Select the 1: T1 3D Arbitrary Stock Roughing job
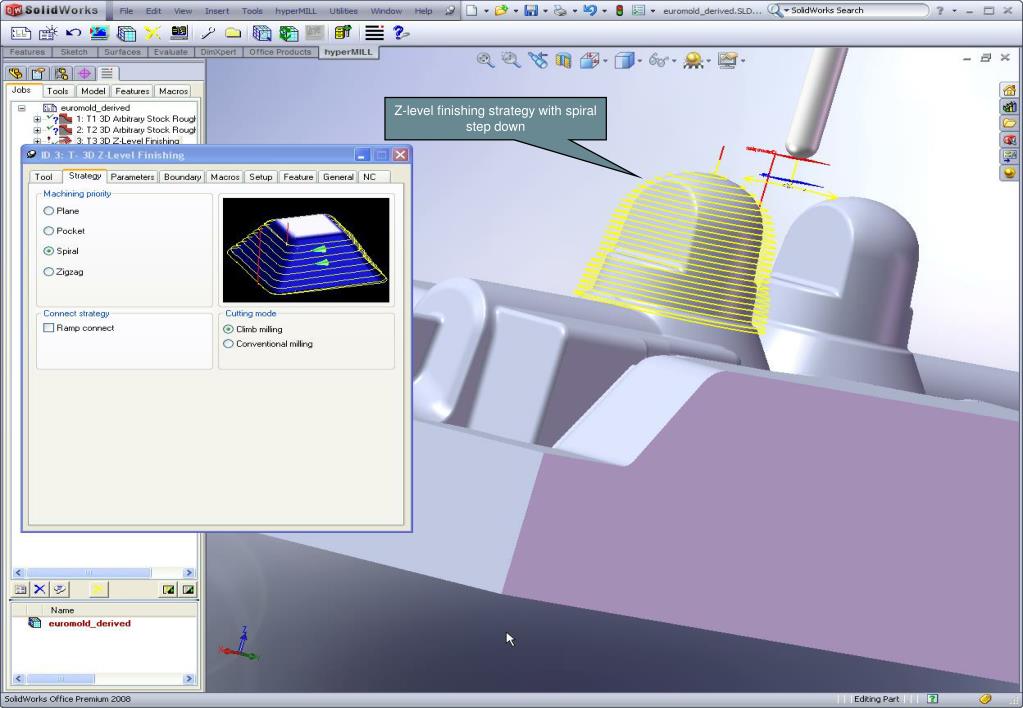This screenshot has height=708, width=1023. pyautogui.click(x=136, y=119)
